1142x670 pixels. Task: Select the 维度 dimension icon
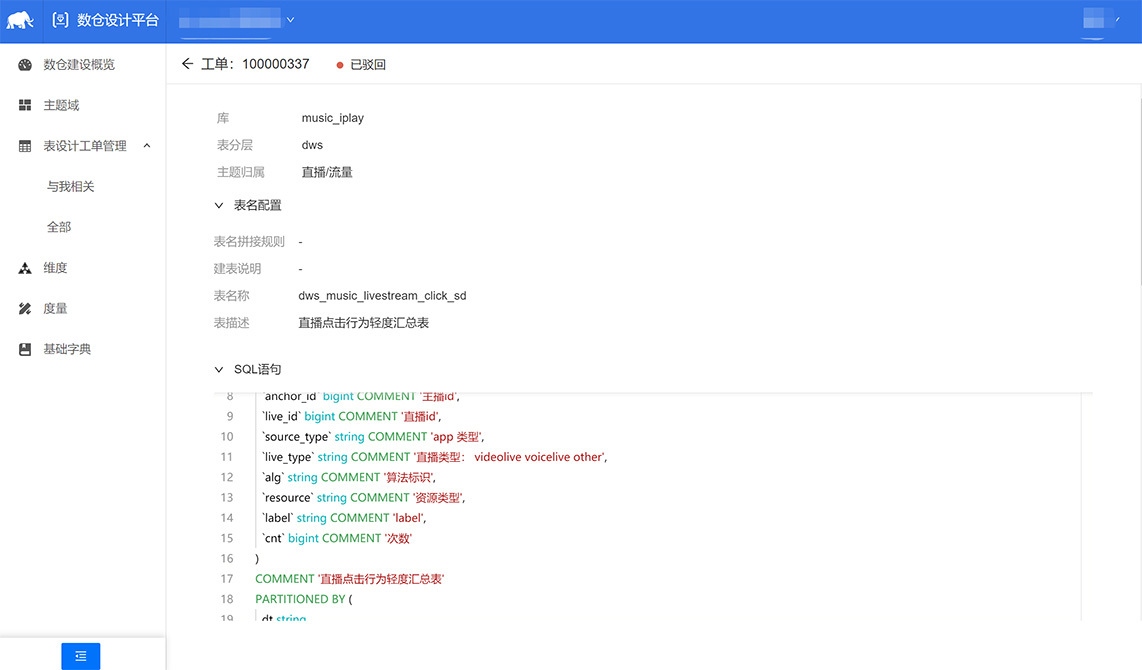pos(25,267)
